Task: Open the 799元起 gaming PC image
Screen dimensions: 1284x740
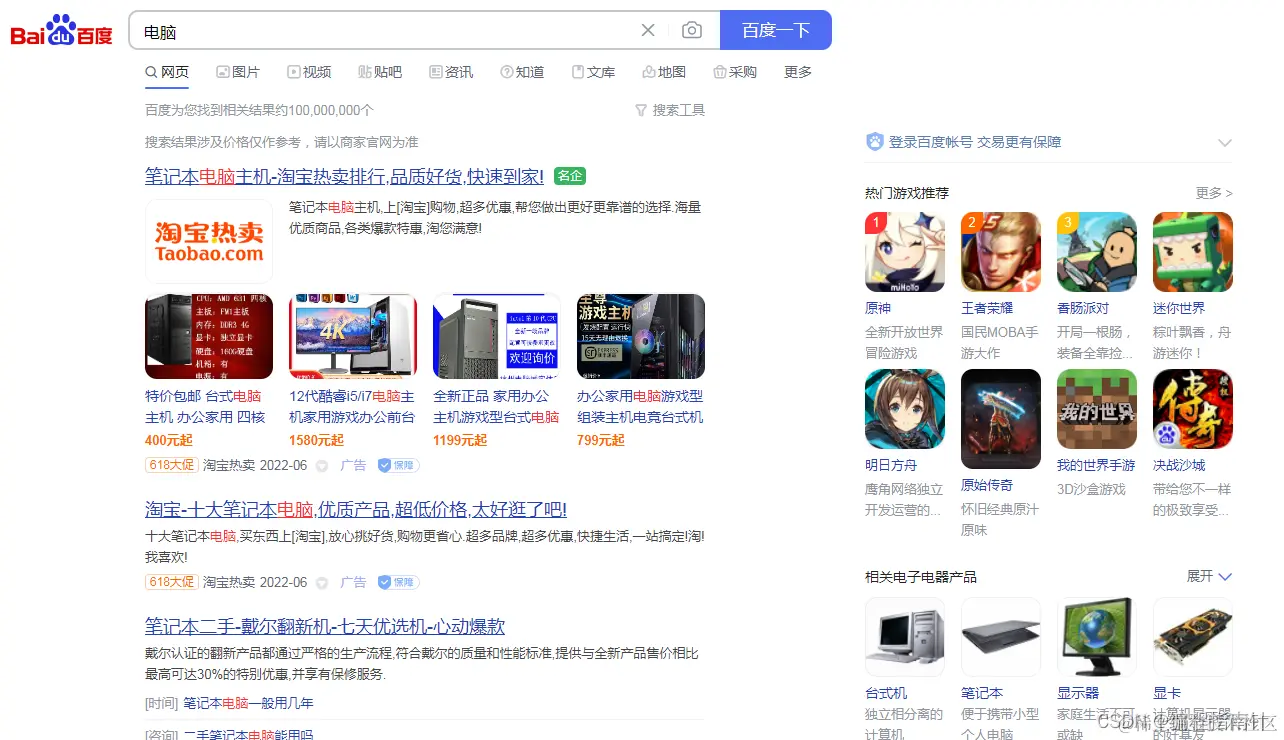Action: click(641, 337)
